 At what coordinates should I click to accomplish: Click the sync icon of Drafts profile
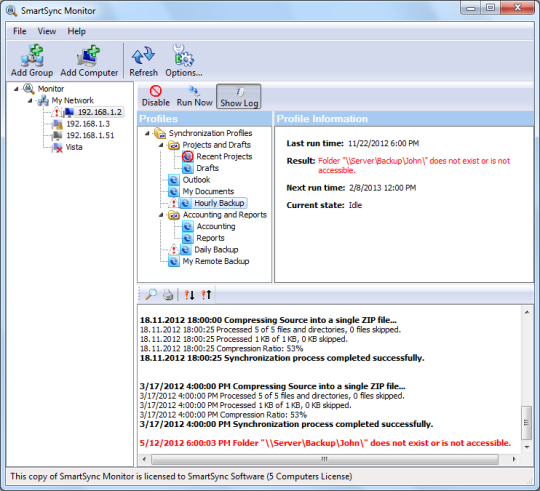pyautogui.click(x=188, y=168)
